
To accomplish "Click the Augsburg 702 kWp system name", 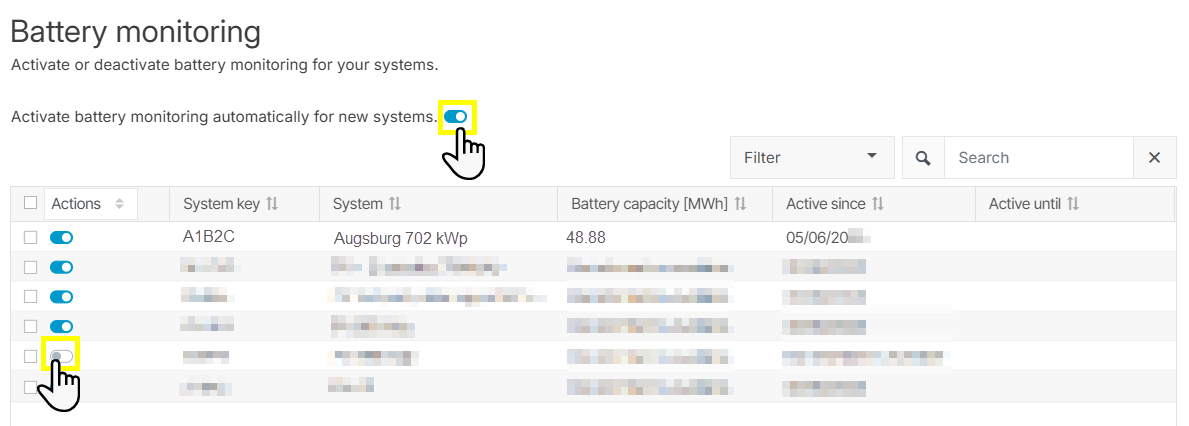I will pyautogui.click(x=400, y=239).
